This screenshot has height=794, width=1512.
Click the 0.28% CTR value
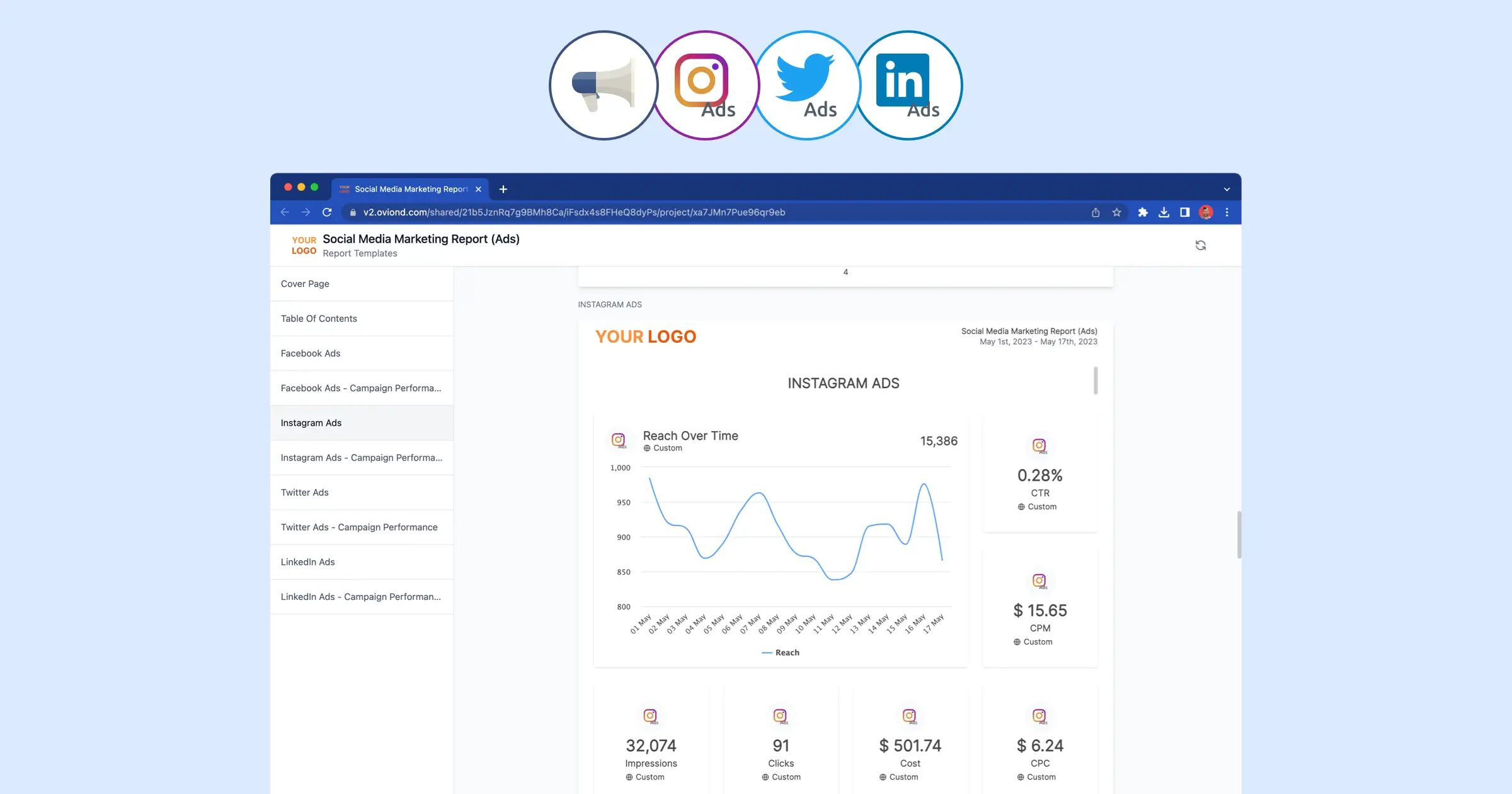click(x=1040, y=475)
